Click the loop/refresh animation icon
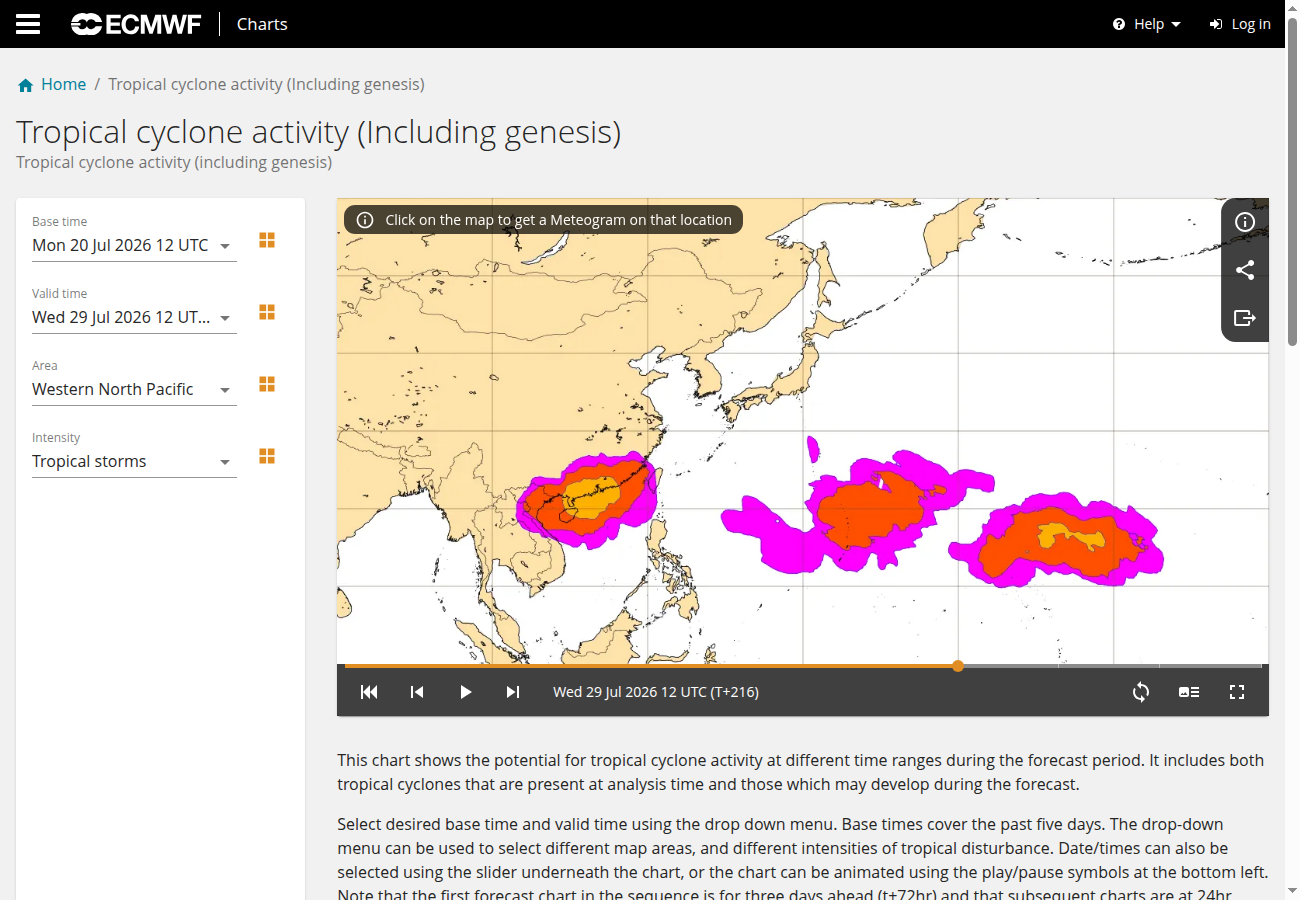Screen dimensions: 1300x900 click(x=1141, y=692)
